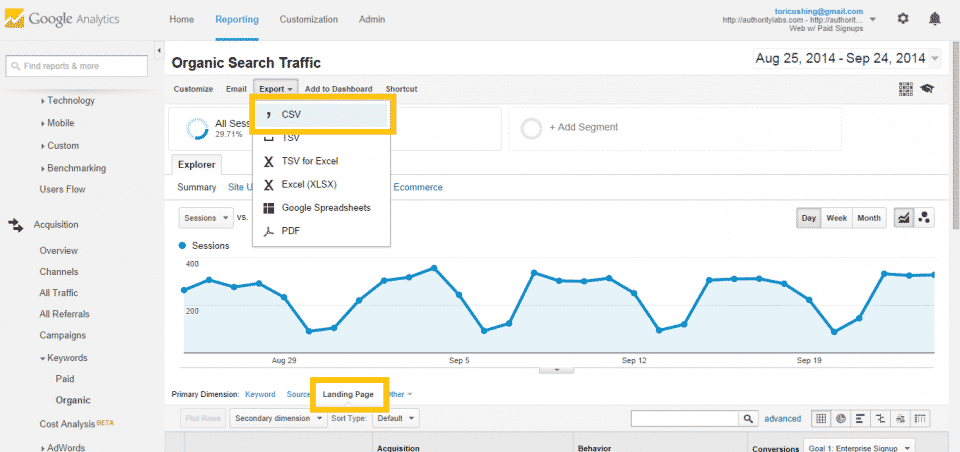Focus the table search input field
This screenshot has width=960, height=452.
pos(685,419)
